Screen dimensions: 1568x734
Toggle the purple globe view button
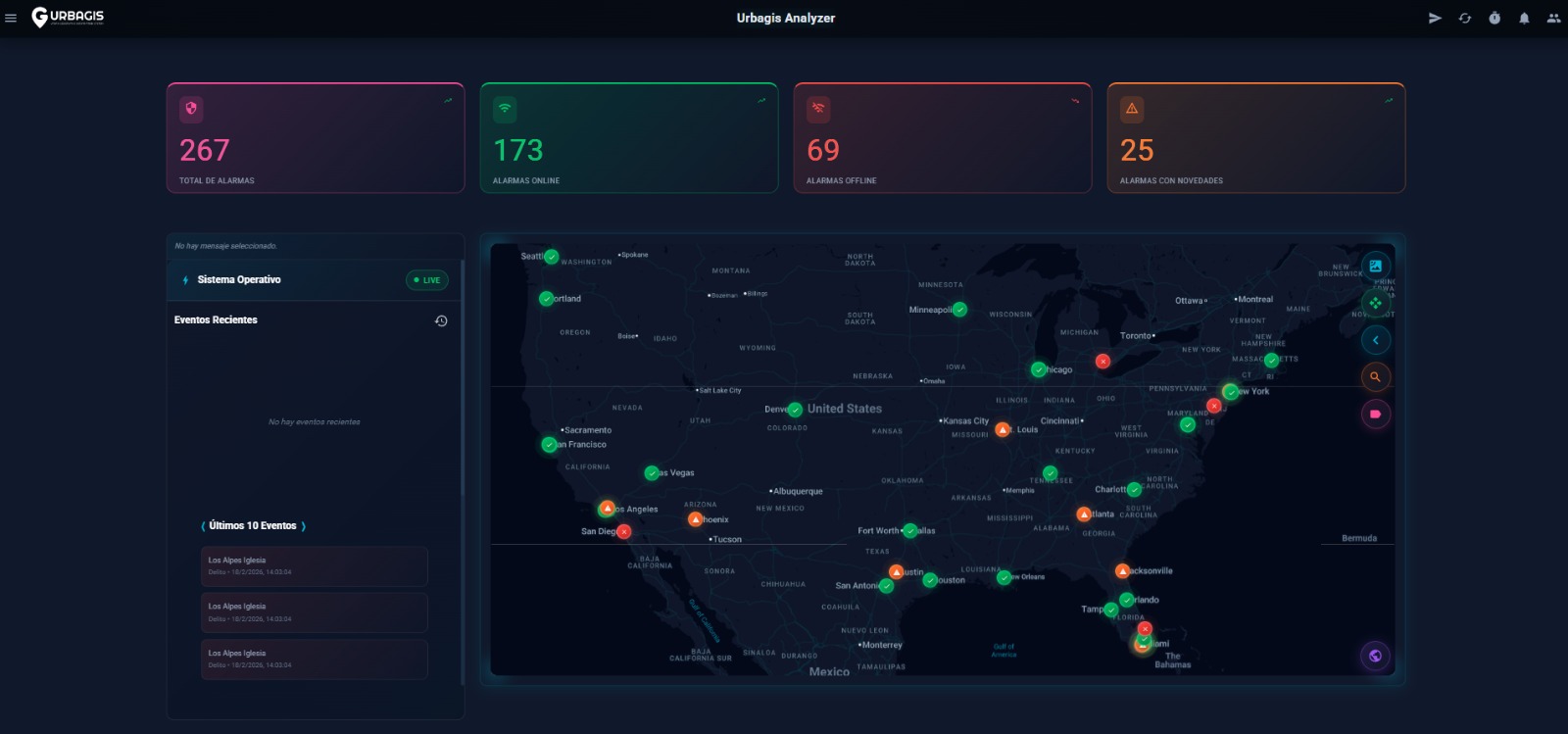tap(1376, 656)
